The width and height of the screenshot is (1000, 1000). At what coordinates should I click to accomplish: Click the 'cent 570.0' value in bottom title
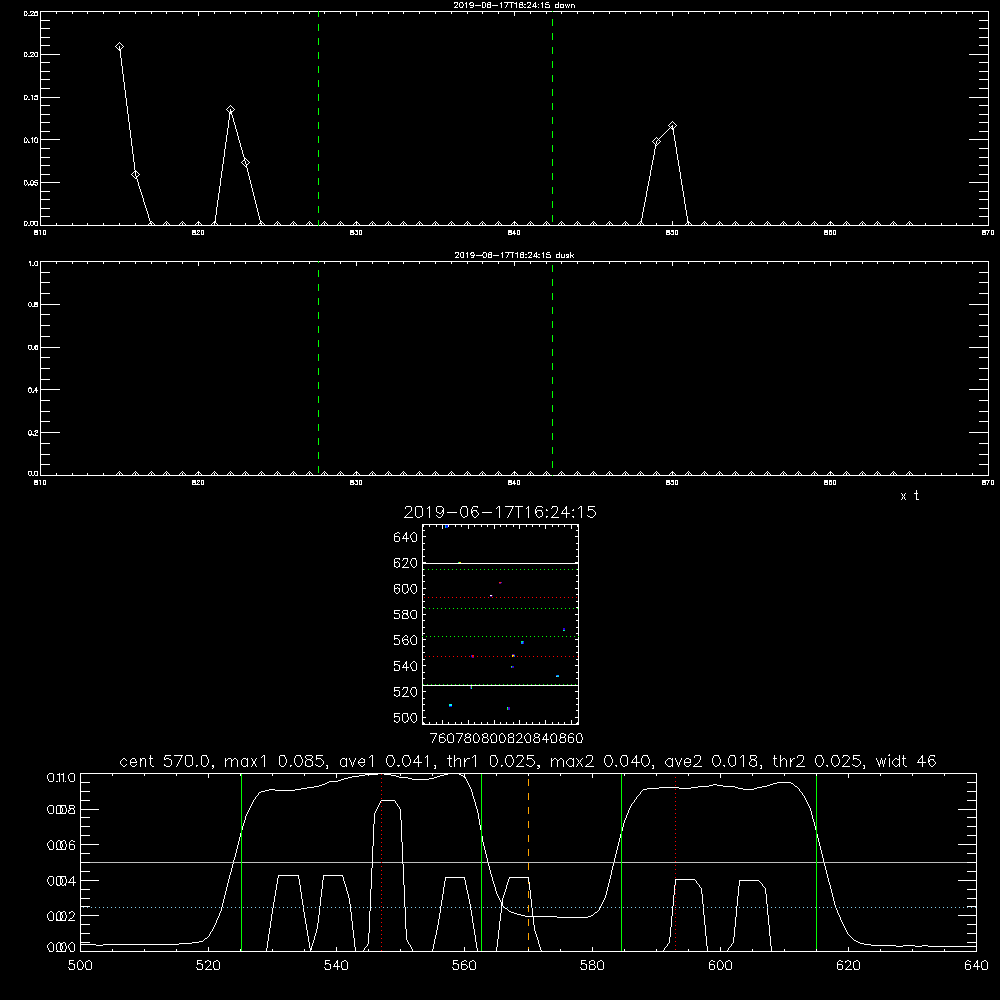(x=168, y=761)
